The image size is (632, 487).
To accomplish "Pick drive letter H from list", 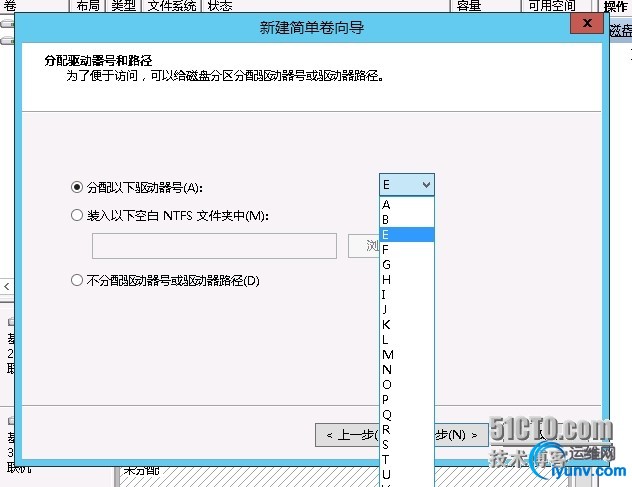I will point(407,279).
